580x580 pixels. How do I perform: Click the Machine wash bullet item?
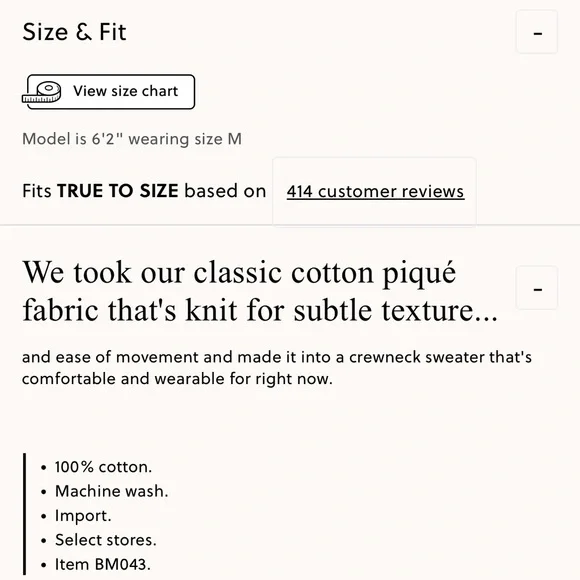111,491
